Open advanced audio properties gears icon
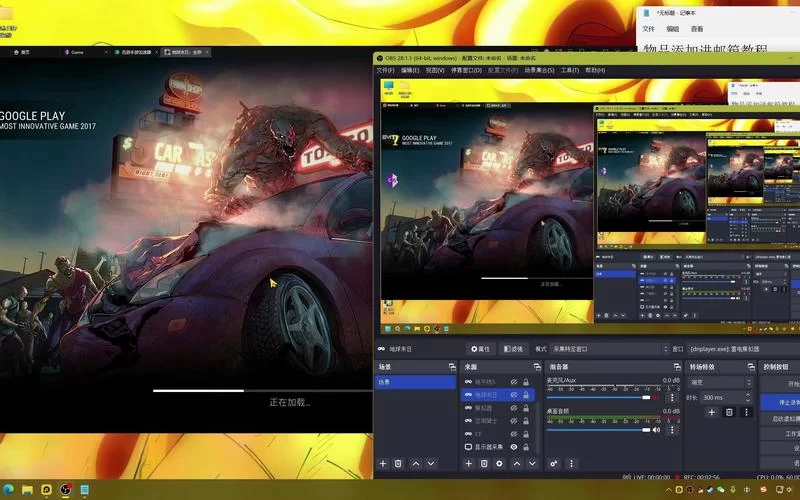Image resolution: width=800 pixels, height=500 pixels. 554,463
